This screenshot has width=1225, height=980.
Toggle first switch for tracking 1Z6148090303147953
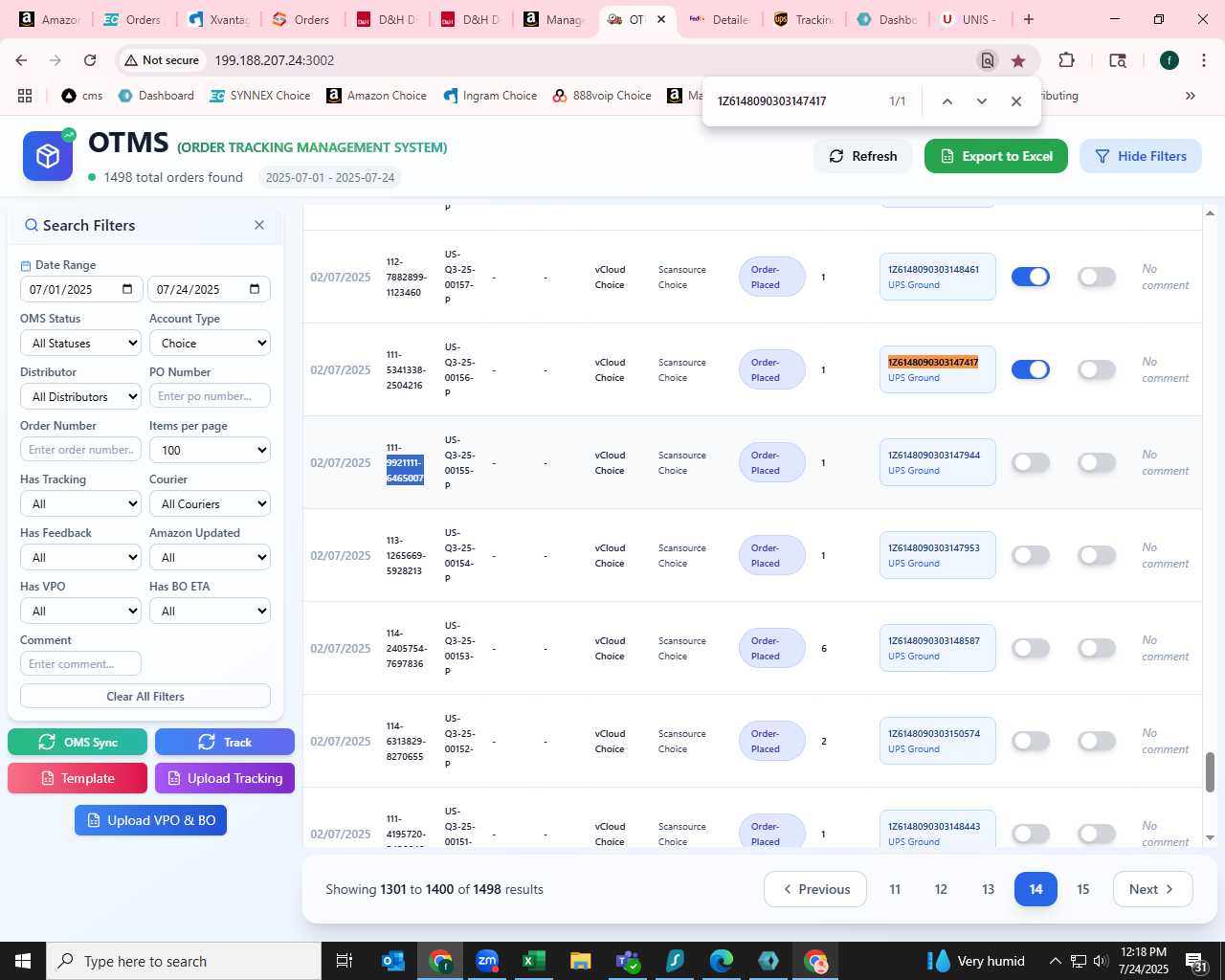pyautogui.click(x=1031, y=555)
